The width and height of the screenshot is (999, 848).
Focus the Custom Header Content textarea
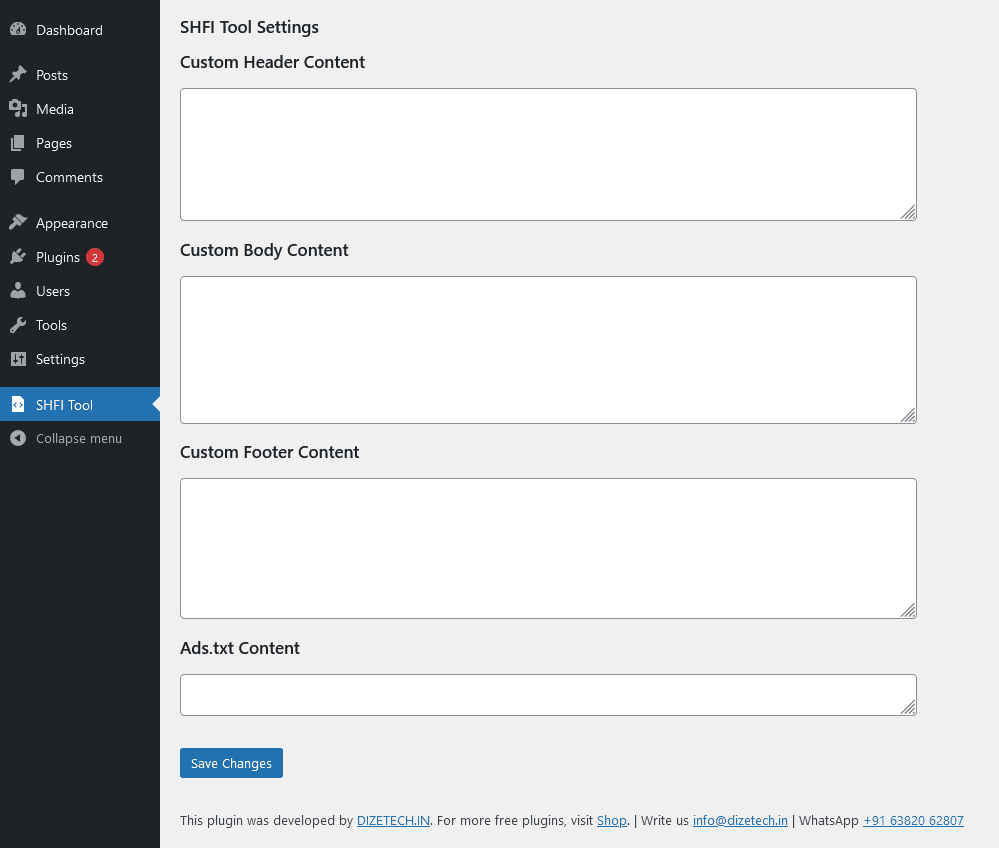(x=548, y=154)
